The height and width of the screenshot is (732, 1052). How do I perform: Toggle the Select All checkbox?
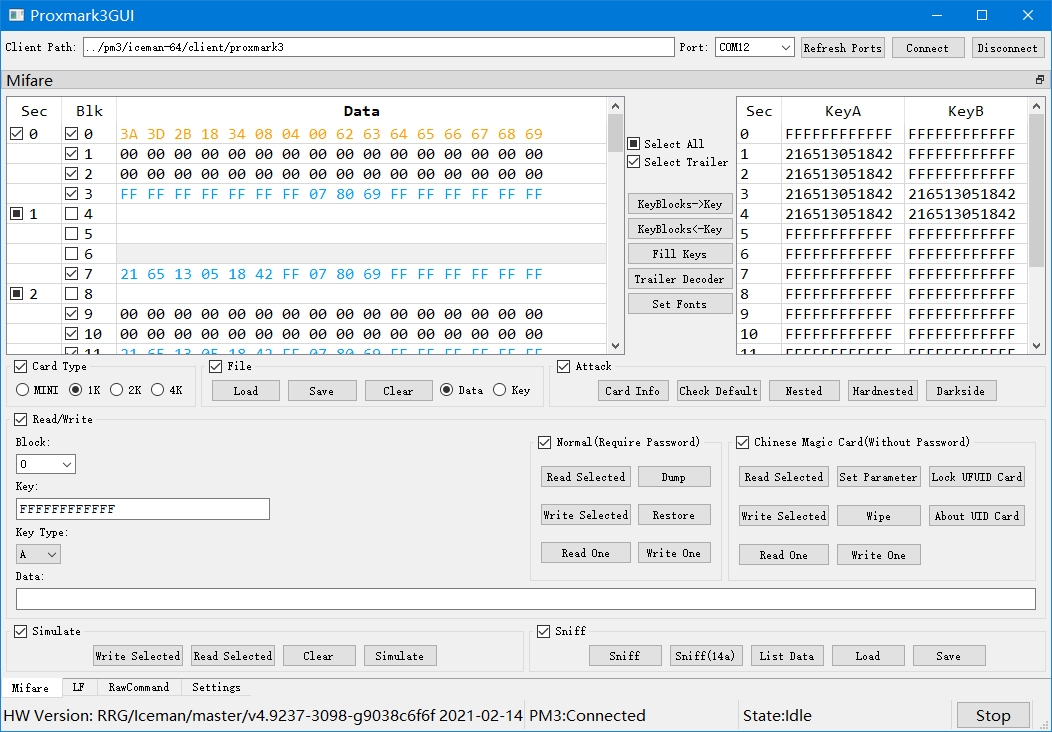pos(633,144)
